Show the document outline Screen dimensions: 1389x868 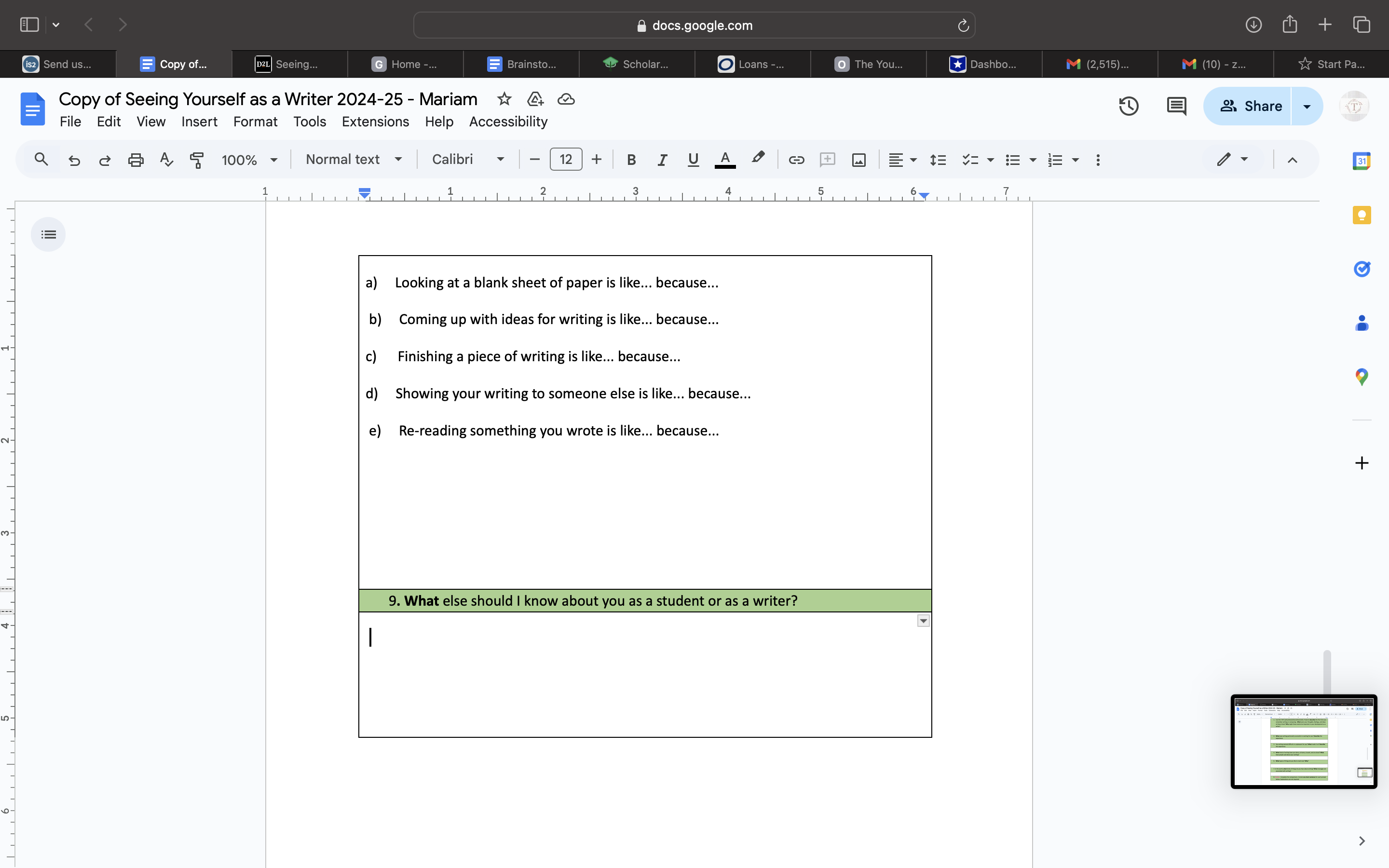pos(48,234)
